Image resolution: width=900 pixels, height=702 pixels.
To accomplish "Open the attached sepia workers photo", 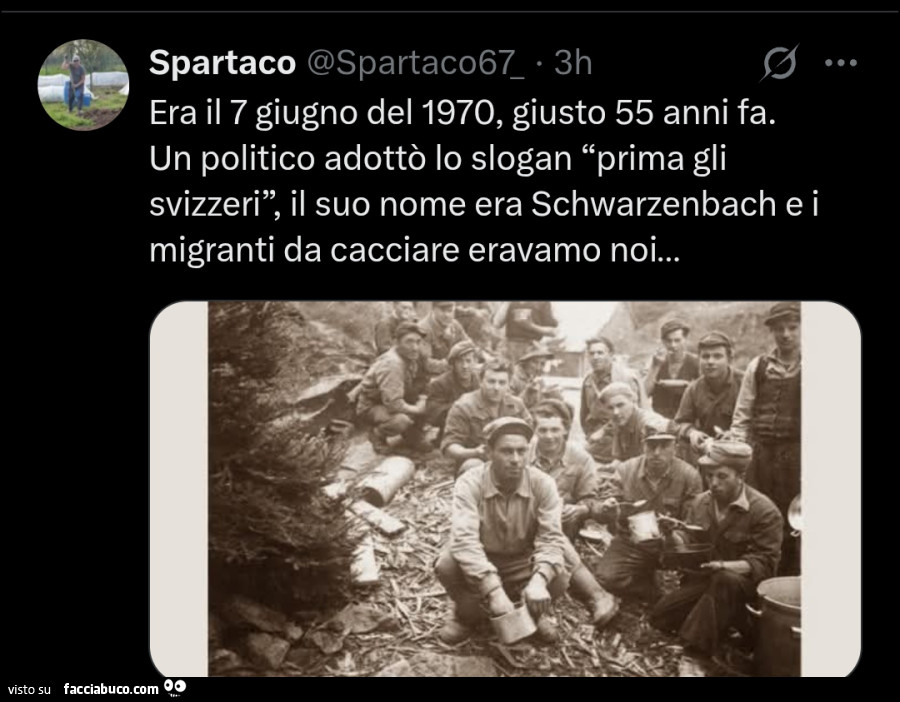I will coord(505,489).
